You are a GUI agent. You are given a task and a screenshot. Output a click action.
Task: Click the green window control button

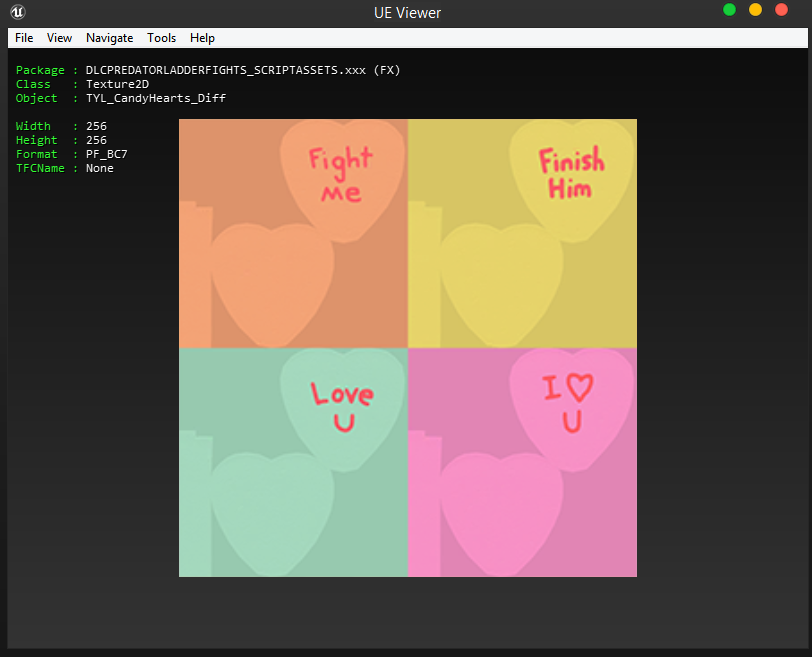(x=729, y=10)
